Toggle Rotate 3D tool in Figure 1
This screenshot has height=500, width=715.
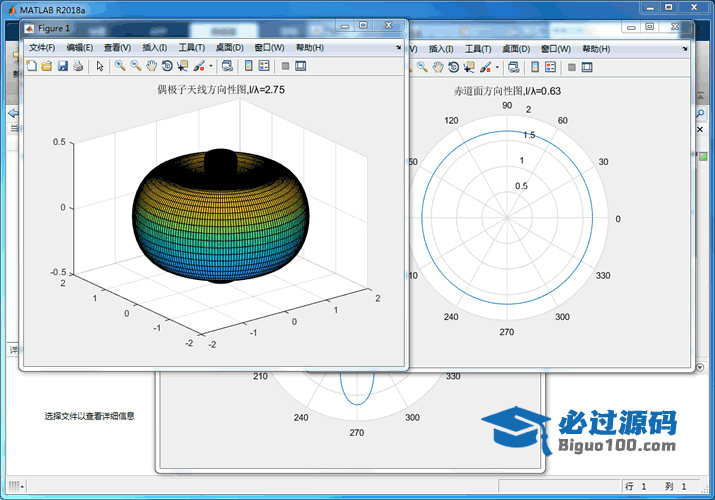click(x=167, y=67)
